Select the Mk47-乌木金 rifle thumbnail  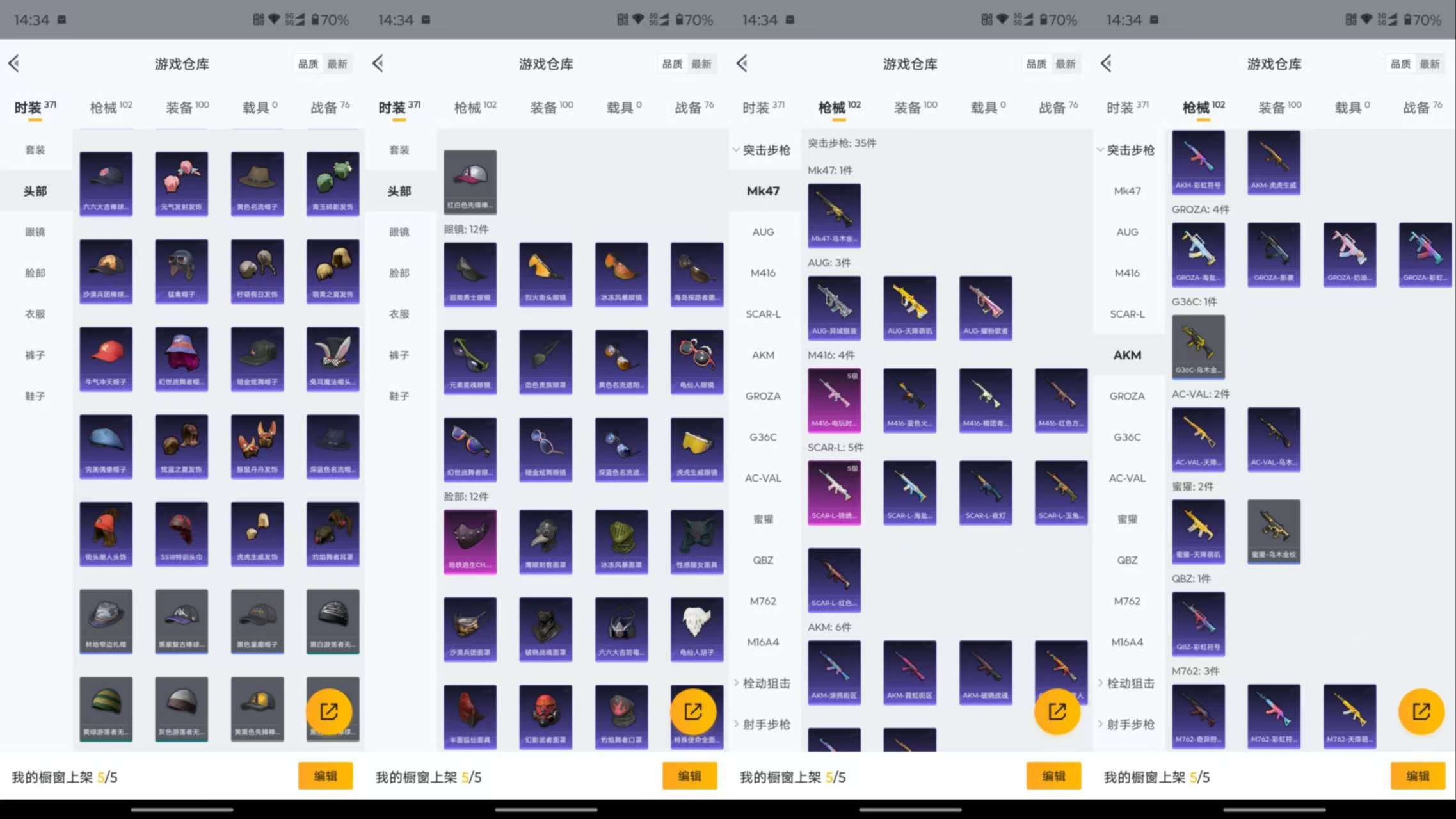835,215
